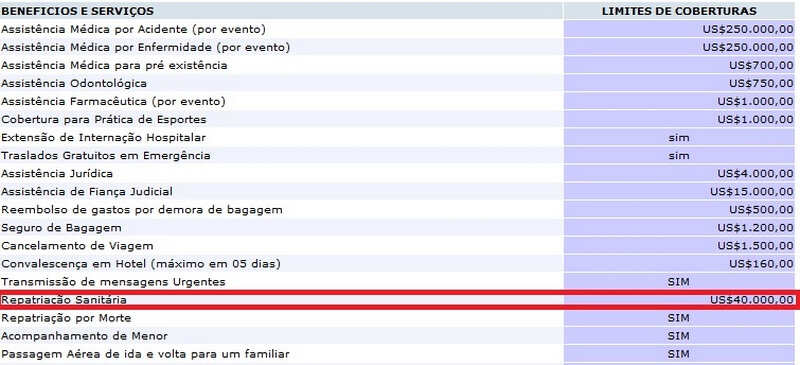Click the US$15.000,00 coverage value

(x=752, y=191)
